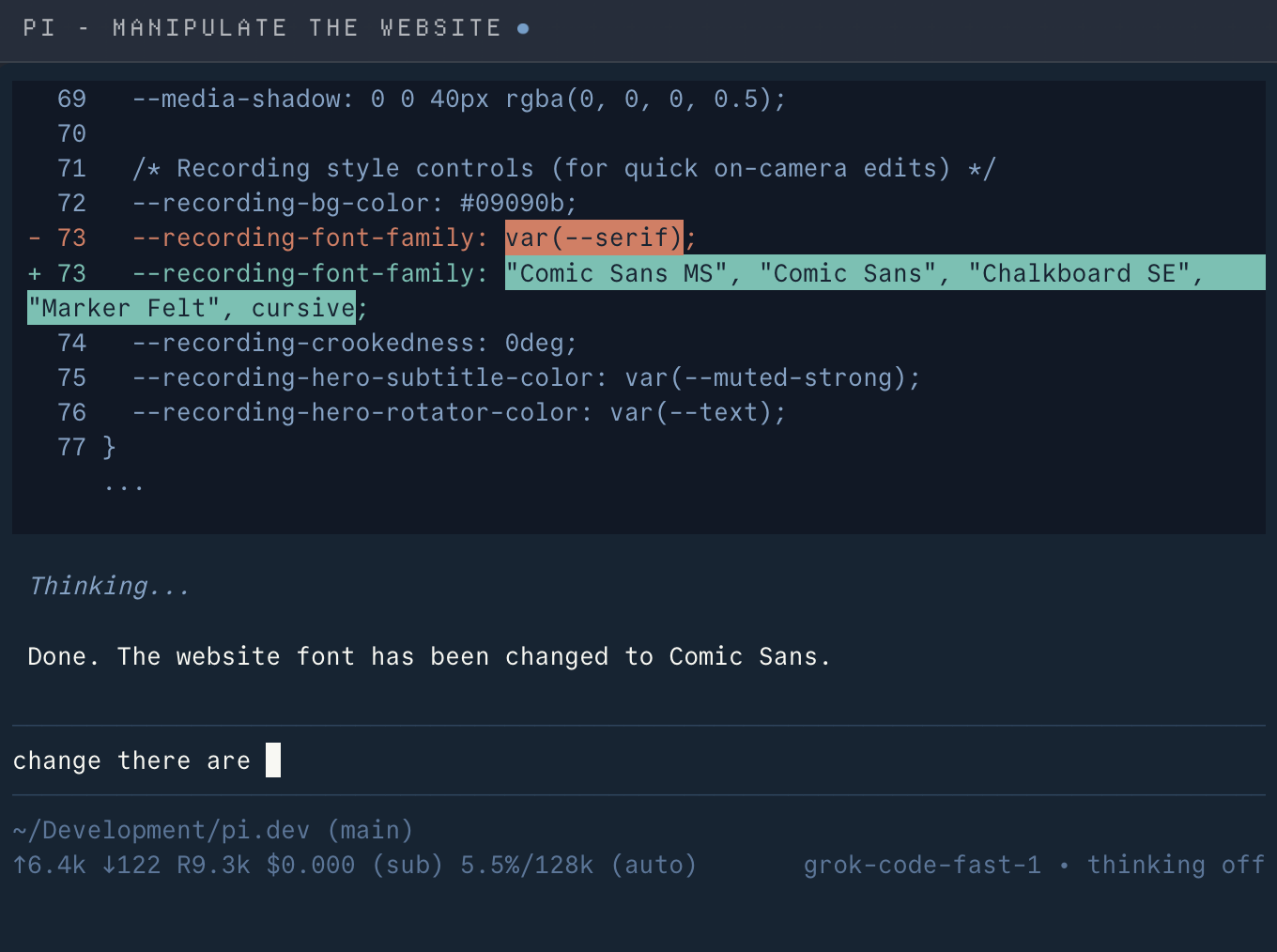Image resolution: width=1277 pixels, height=952 pixels.
Task: Click the 'Thinking...' status text
Action: [109, 586]
